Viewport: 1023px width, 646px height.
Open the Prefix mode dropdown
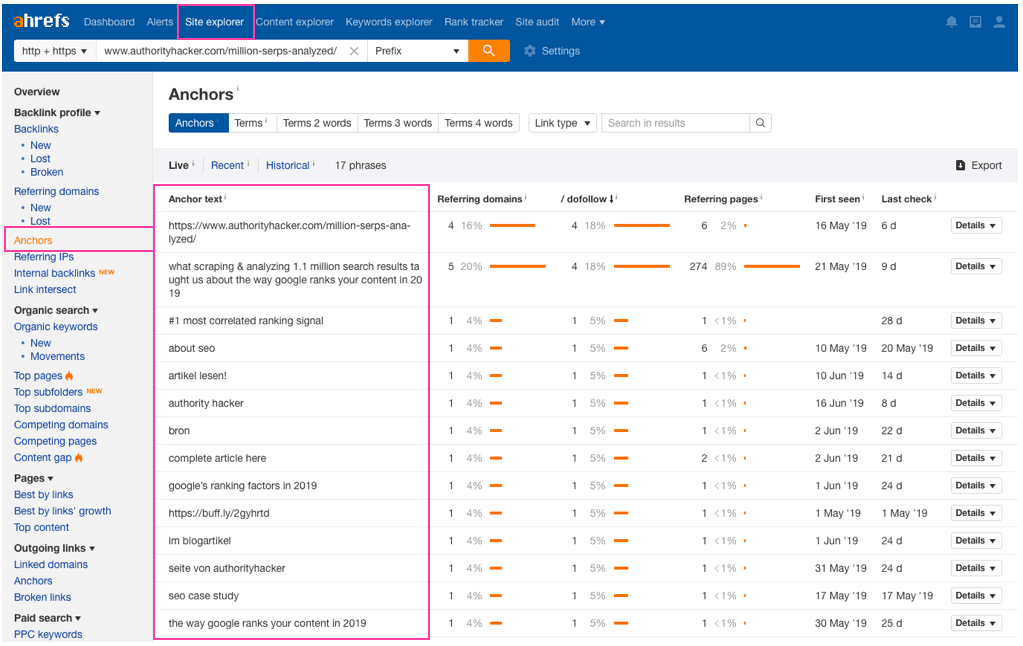(417, 51)
